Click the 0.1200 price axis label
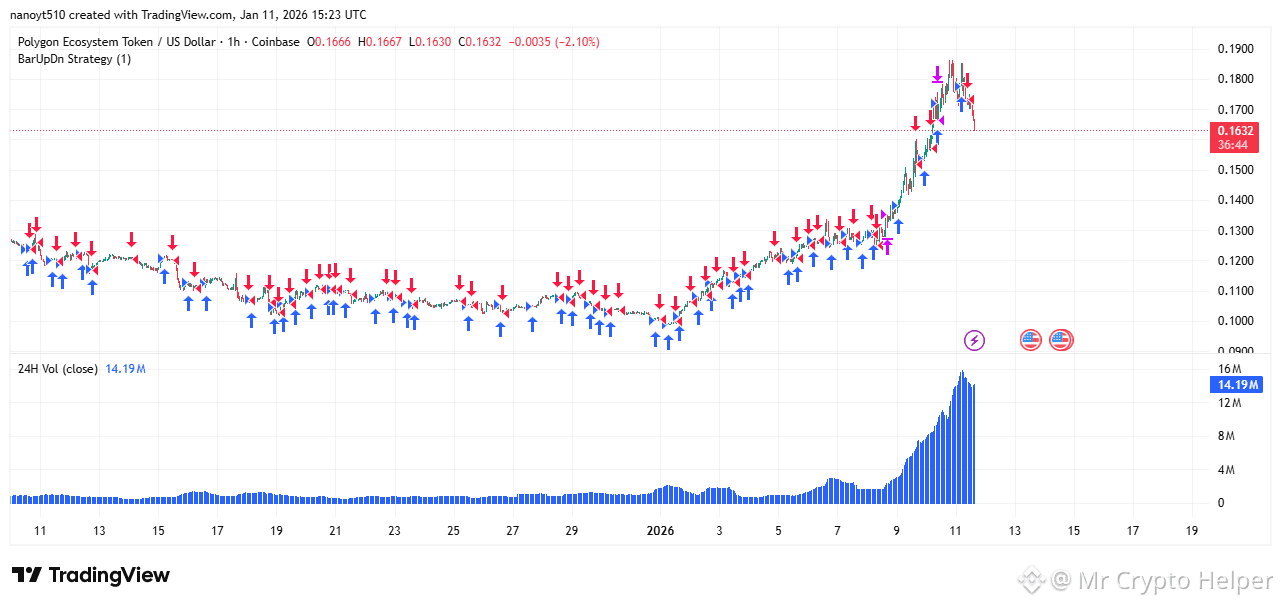This screenshot has width=1281, height=605. [1234, 261]
